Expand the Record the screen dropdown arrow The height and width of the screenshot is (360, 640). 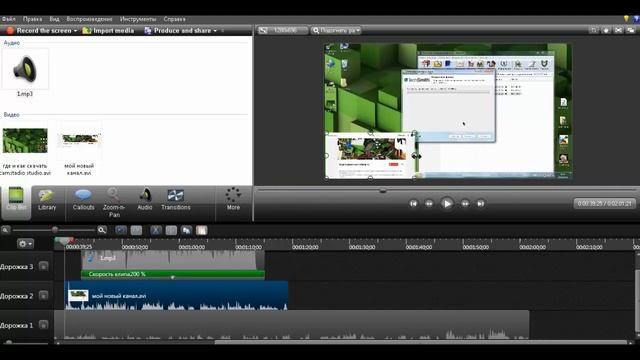(76, 31)
